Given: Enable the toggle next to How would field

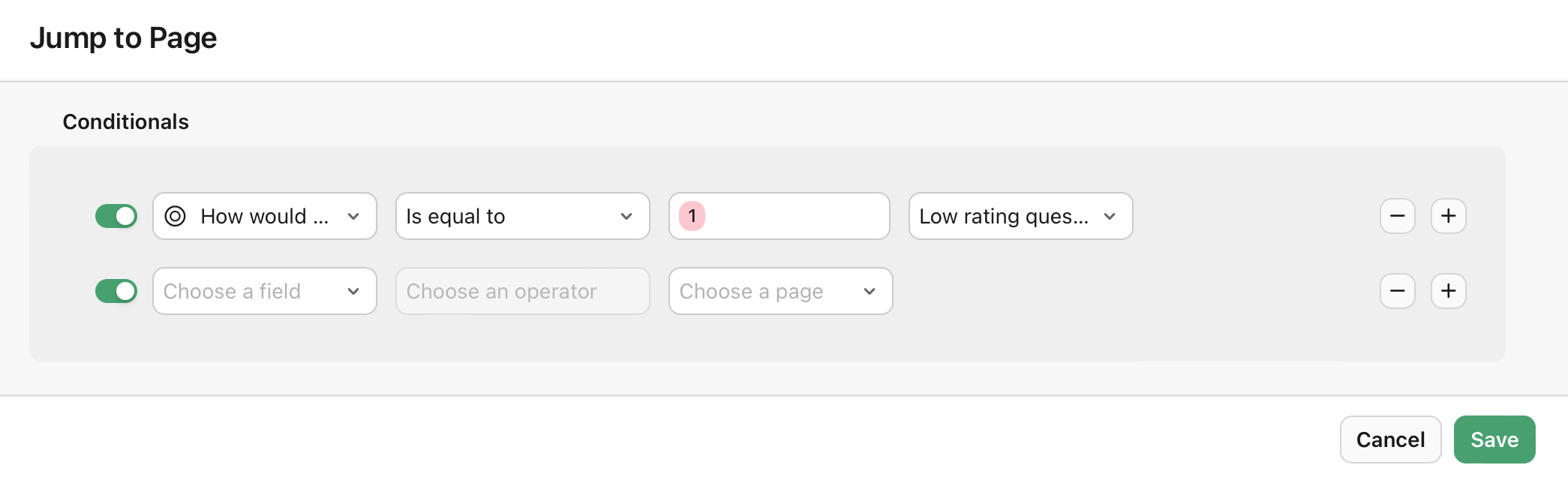Looking at the screenshot, I should (116, 216).
